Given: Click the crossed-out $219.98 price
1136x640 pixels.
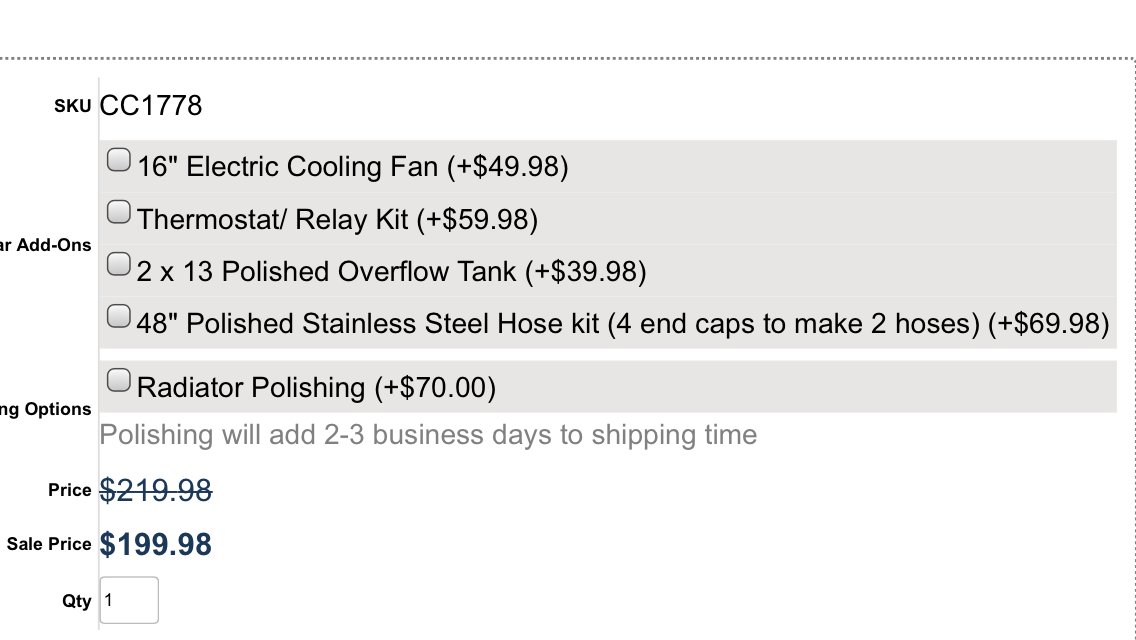Looking at the screenshot, I should coord(156,491).
